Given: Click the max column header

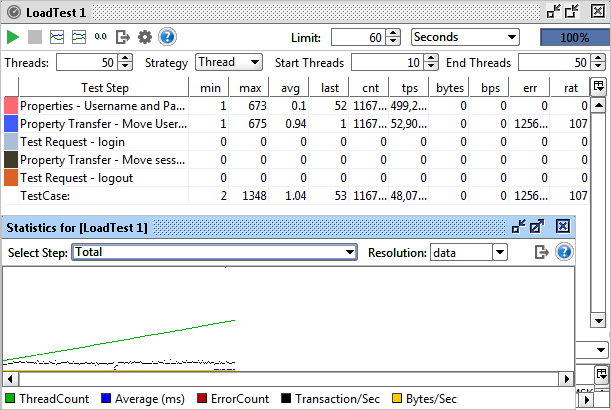Looking at the screenshot, I should (x=250, y=87).
